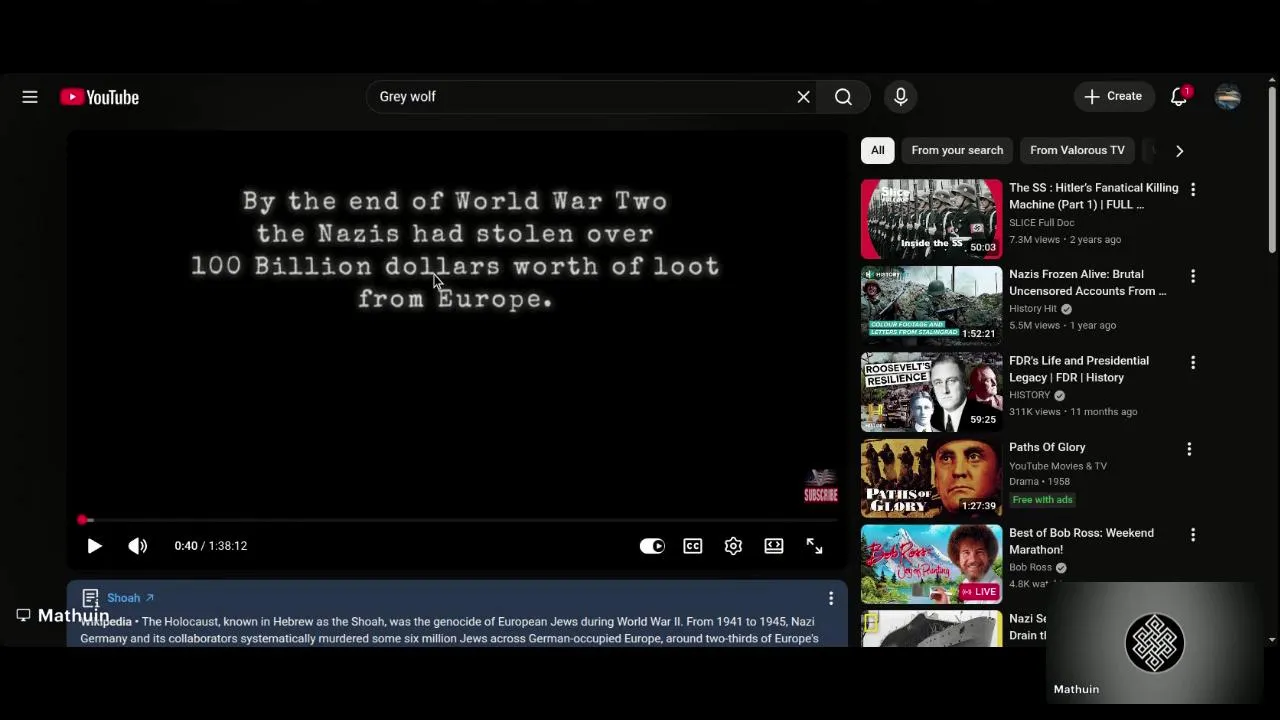This screenshot has width=1280, height=720.
Task: Open Nazis Frozen Alive video thumbnail
Action: [x=931, y=305]
